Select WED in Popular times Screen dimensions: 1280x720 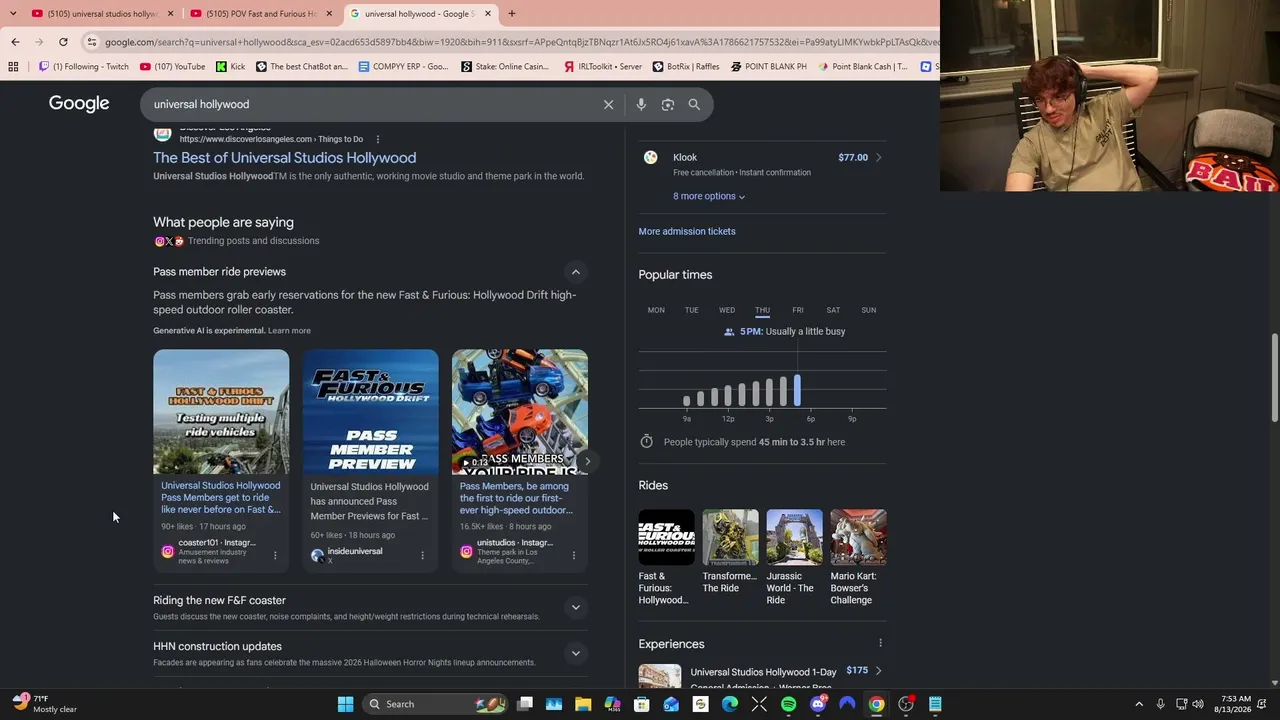point(727,310)
